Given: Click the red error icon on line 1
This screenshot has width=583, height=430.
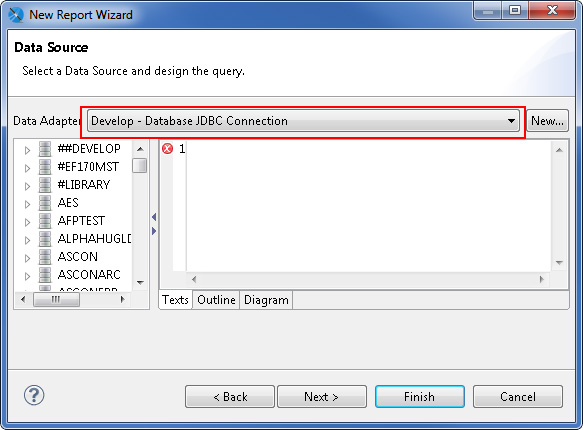Looking at the screenshot, I should (x=167, y=149).
